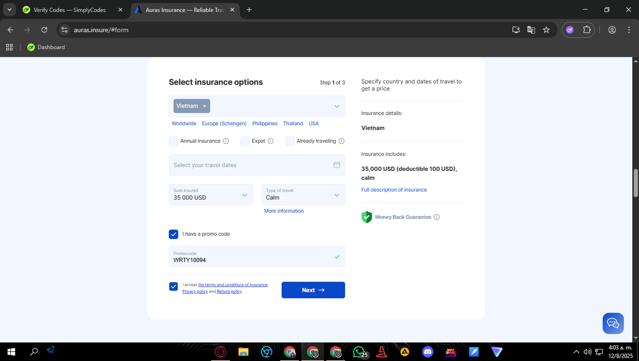639x361 pixels.
Task: Select Worldwide quick destination
Action: (x=184, y=123)
